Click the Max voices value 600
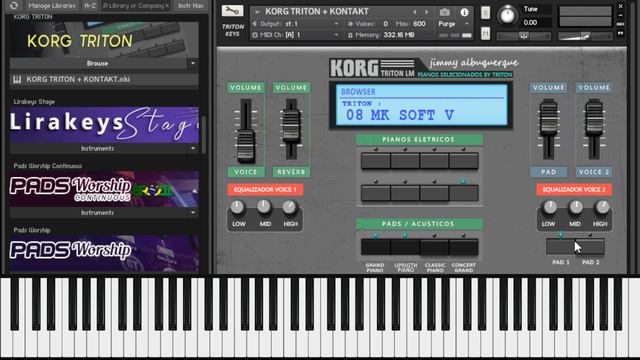 pyautogui.click(x=419, y=24)
